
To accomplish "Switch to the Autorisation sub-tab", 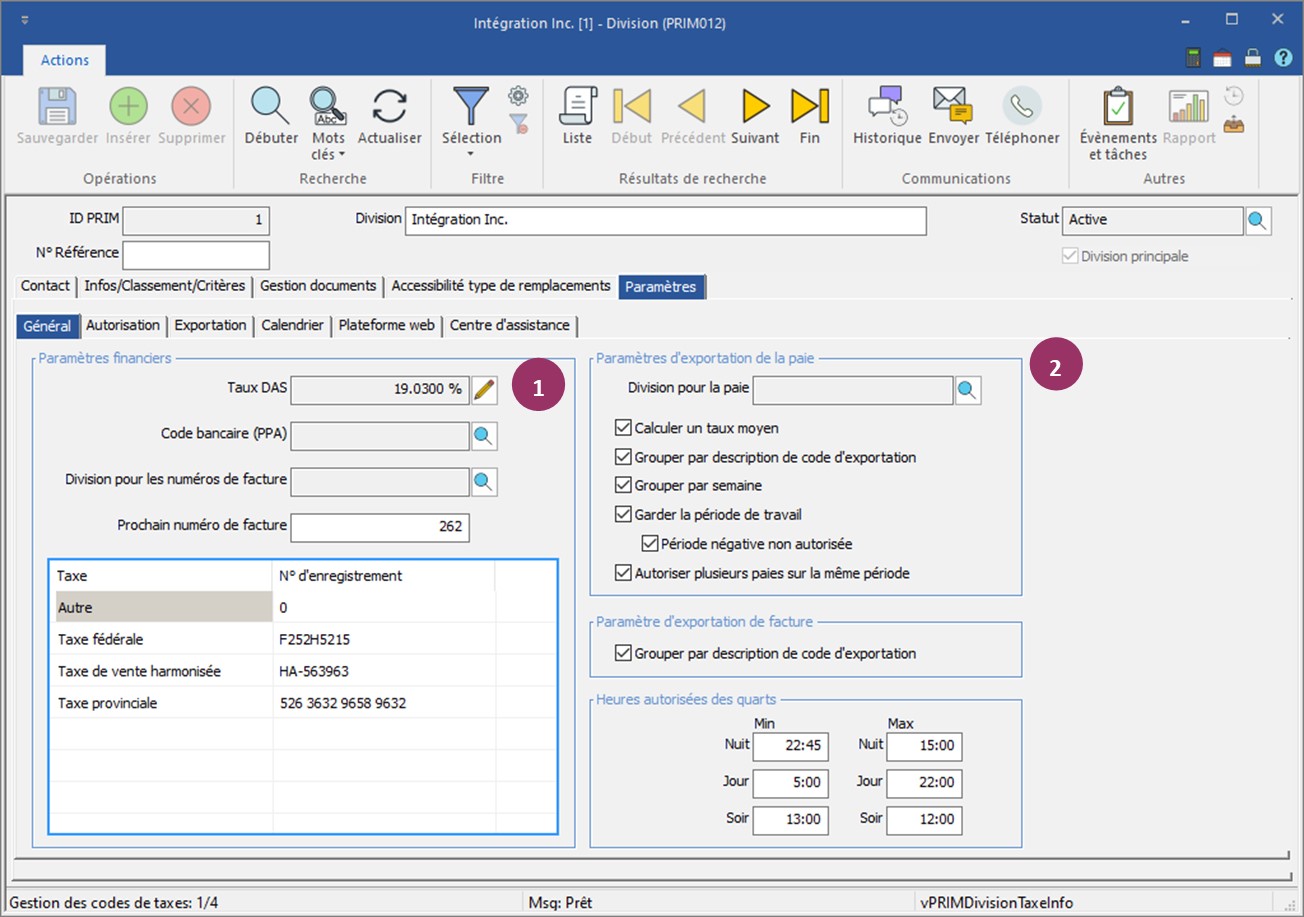I will click(123, 325).
